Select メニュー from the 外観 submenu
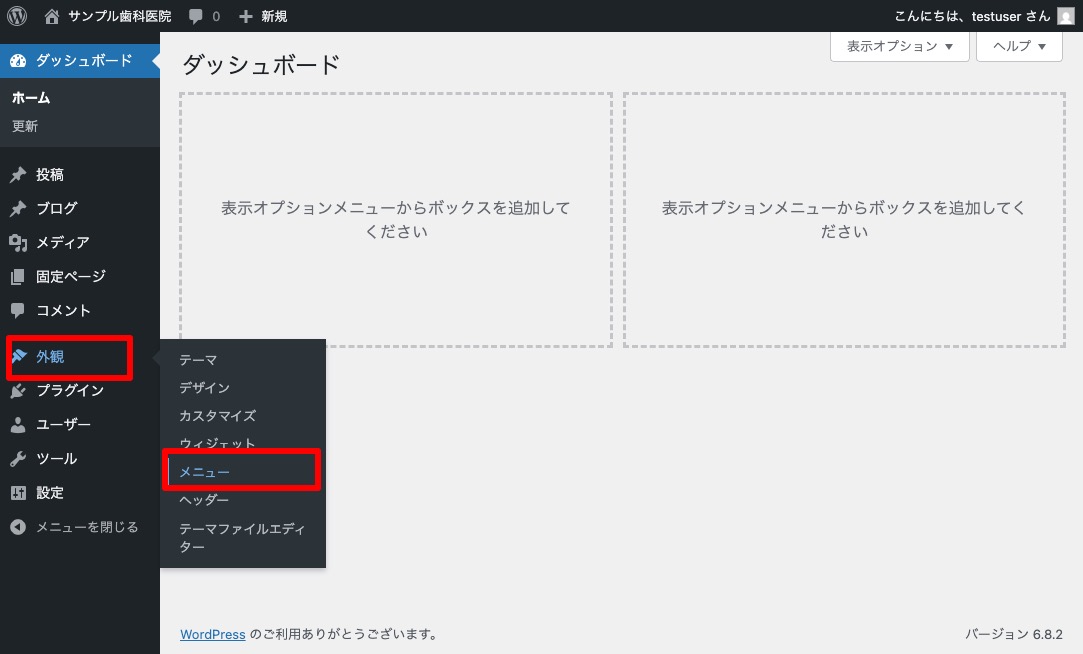1083x654 pixels. 204,470
